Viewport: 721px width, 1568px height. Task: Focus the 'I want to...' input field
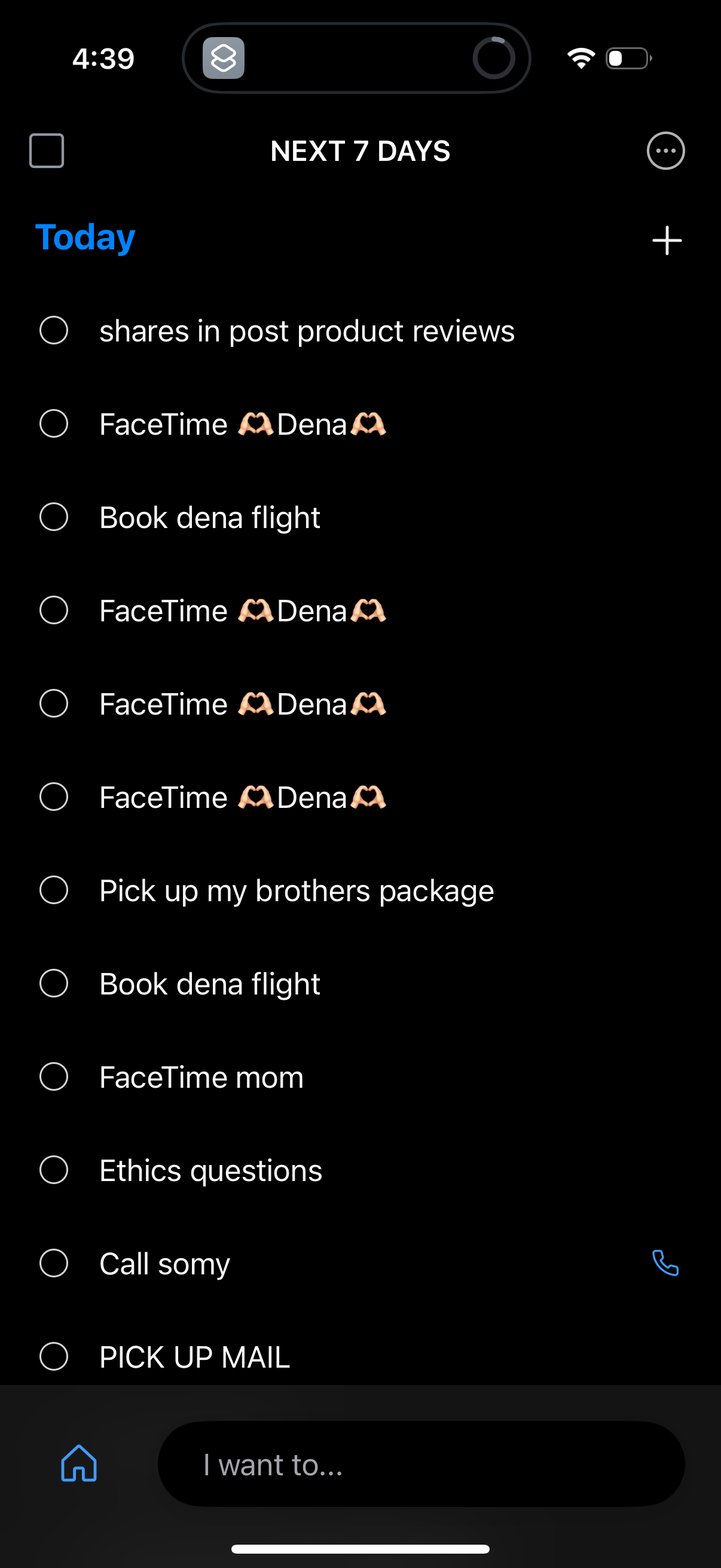pyautogui.click(x=421, y=1464)
